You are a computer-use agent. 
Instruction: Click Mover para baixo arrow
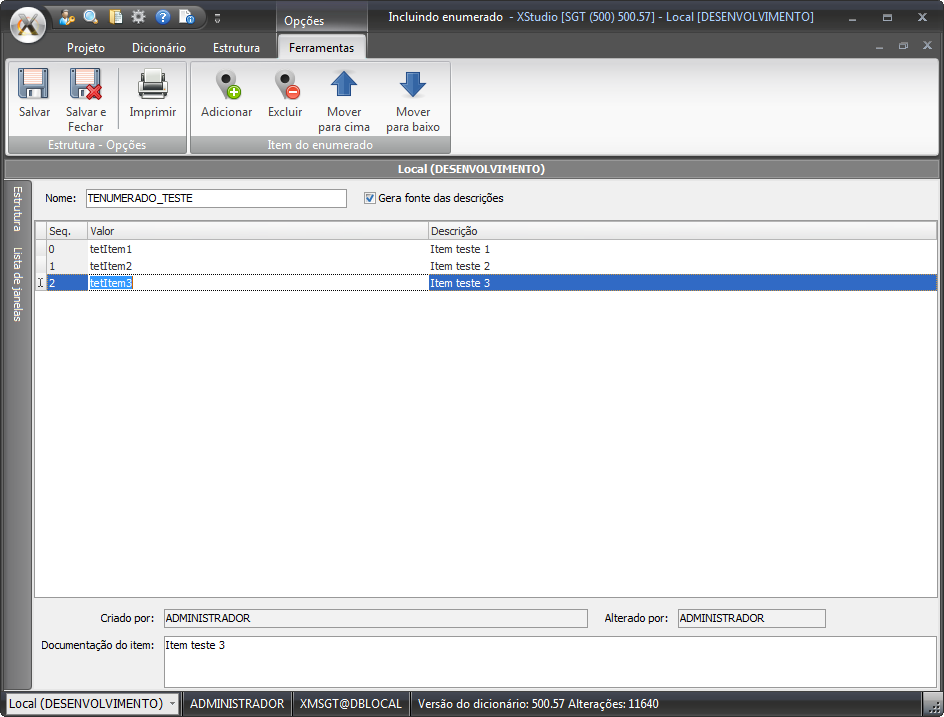tap(413, 101)
